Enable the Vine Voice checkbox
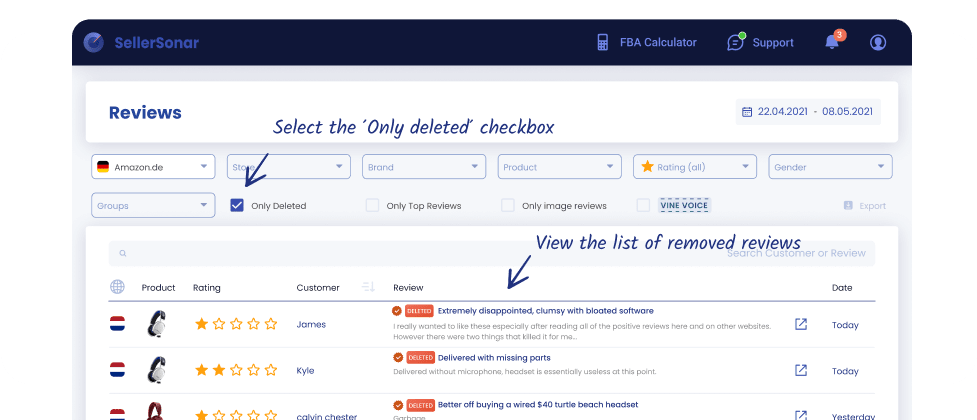Viewport: 977px width, 420px height. point(644,206)
